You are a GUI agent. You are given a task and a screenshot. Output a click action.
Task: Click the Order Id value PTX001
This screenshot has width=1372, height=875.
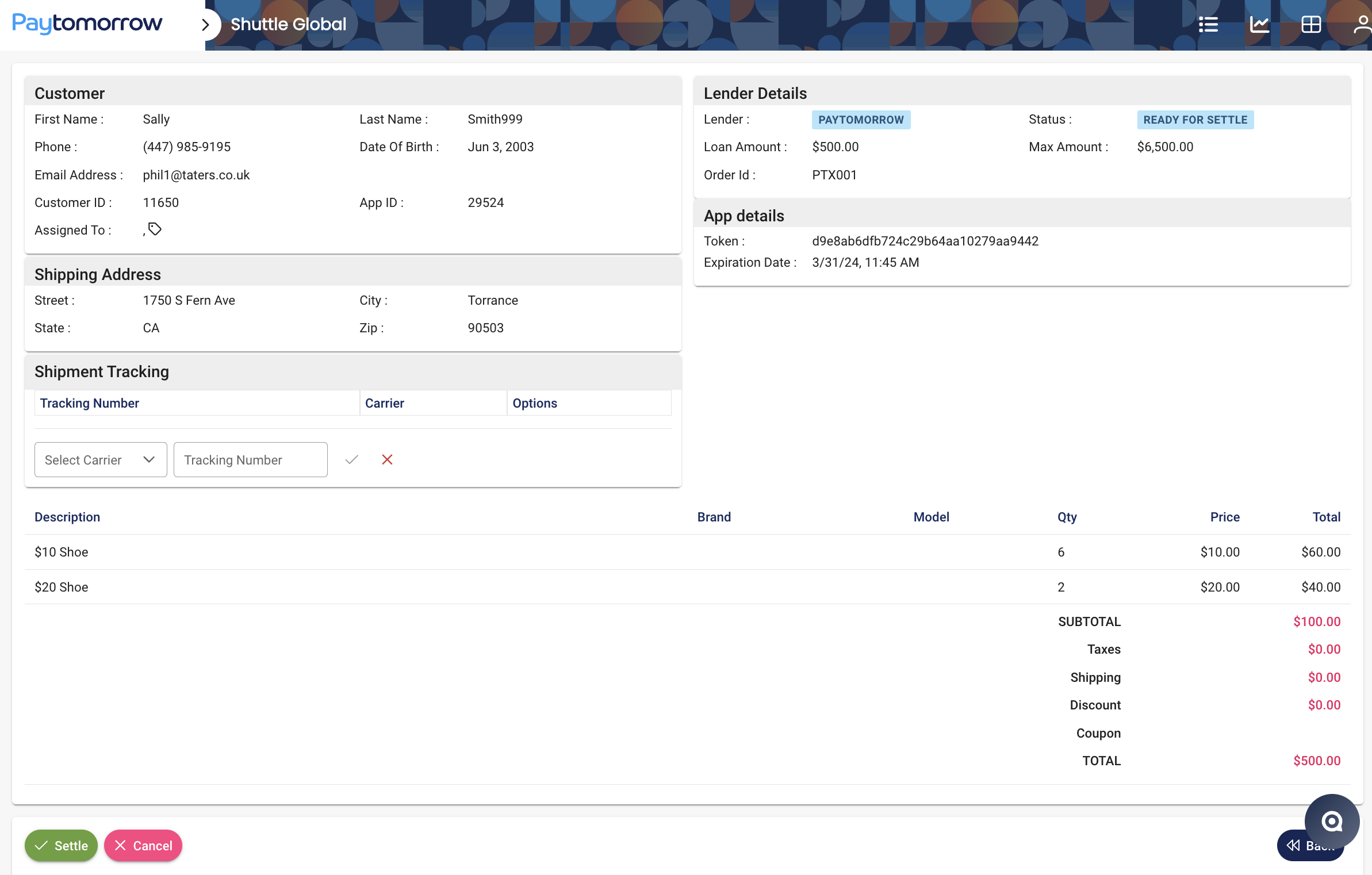coord(834,175)
